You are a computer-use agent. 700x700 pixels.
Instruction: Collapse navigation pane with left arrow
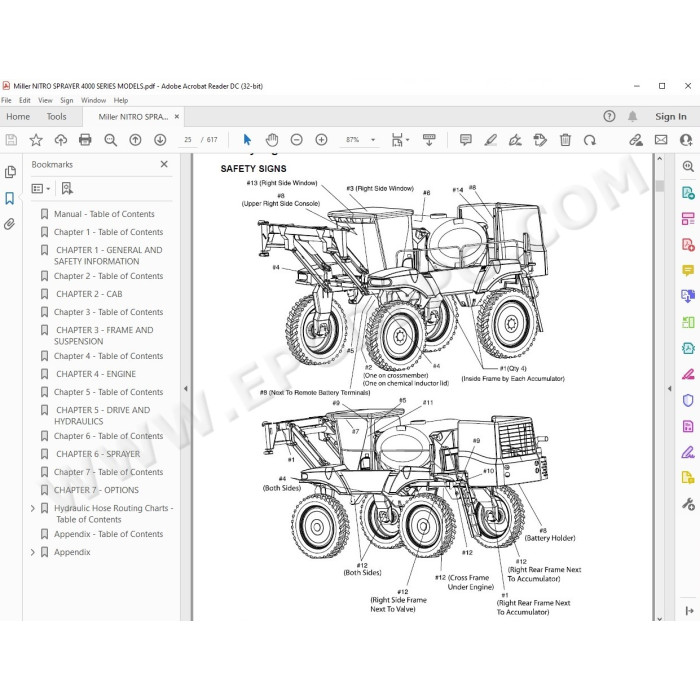coord(186,389)
